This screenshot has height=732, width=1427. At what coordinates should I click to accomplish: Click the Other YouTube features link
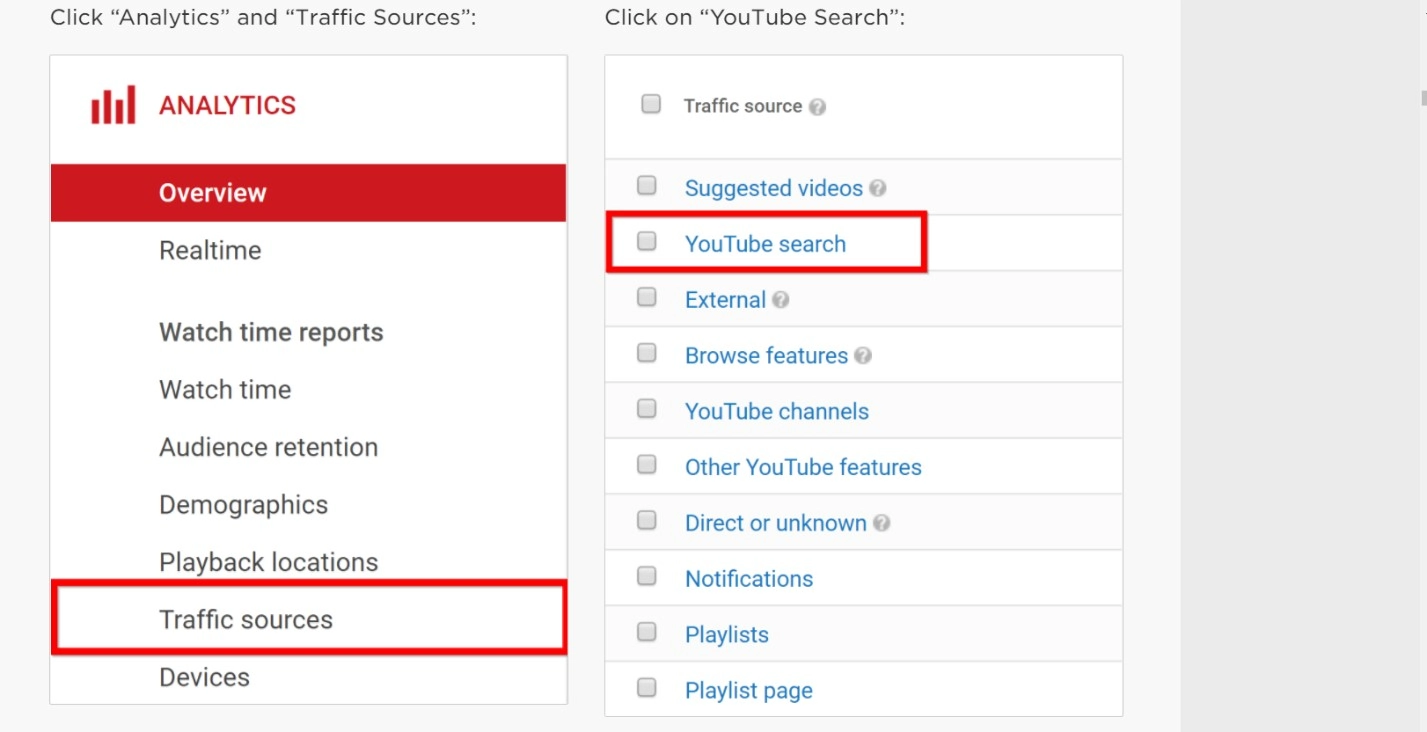(803, 467)
